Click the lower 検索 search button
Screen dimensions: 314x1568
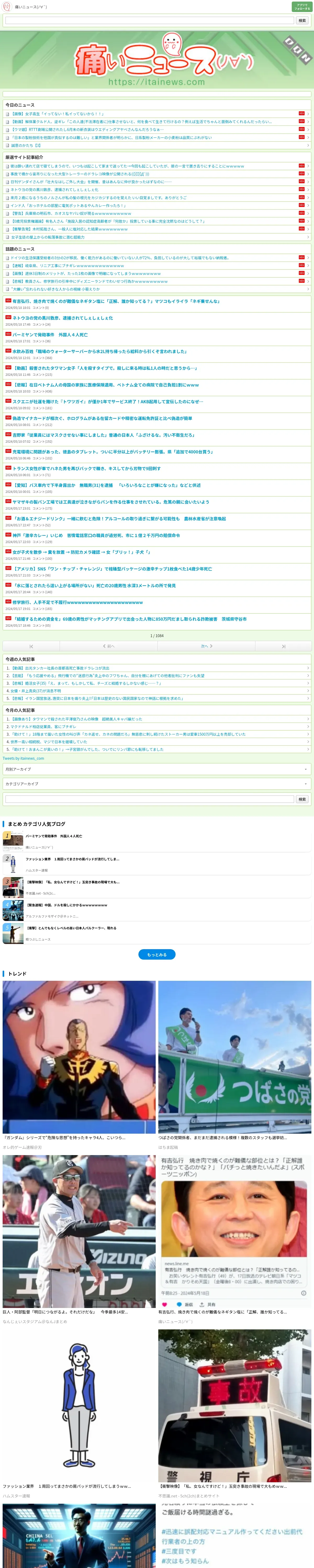302,799
